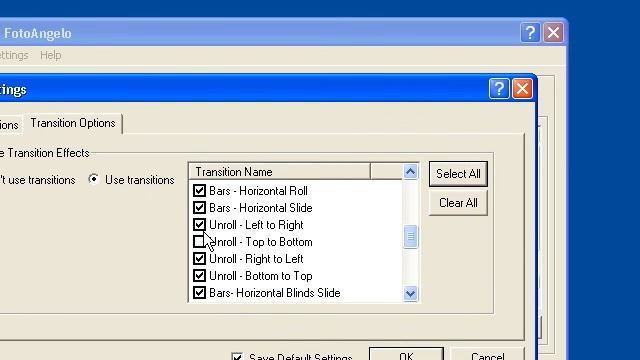The width and height of the screenshot is (640, 360).
Task: Click the Transition Name column header
Action: coord(280,172)
